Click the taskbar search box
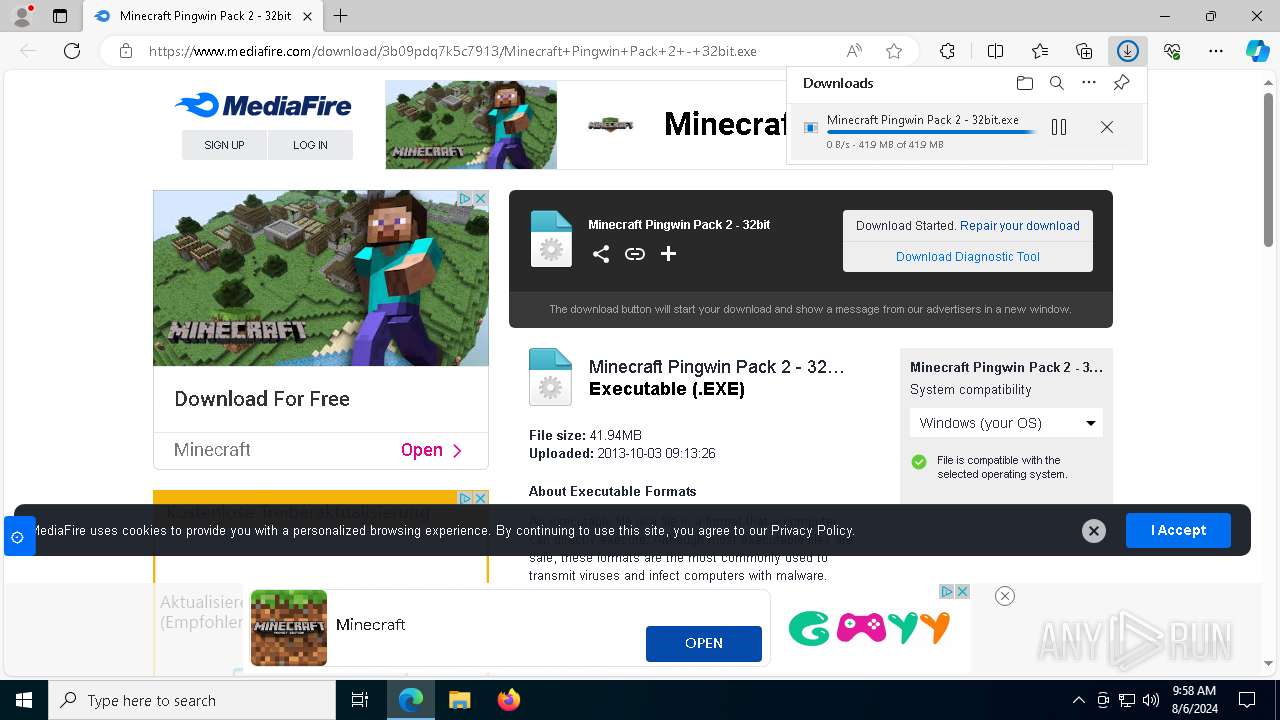1280x720 pixels. [x=192, y=700]
